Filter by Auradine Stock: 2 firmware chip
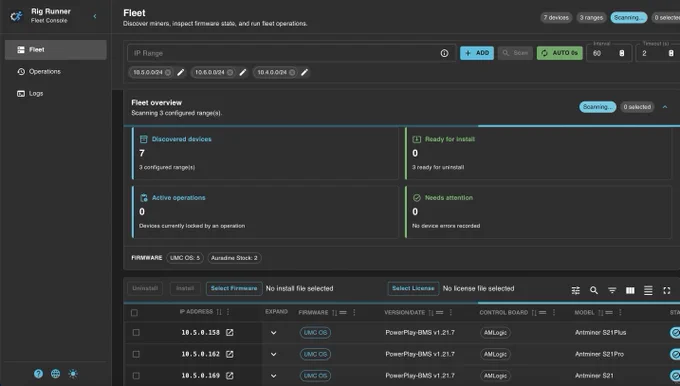The image size is (680, 386). coord(234,258)
